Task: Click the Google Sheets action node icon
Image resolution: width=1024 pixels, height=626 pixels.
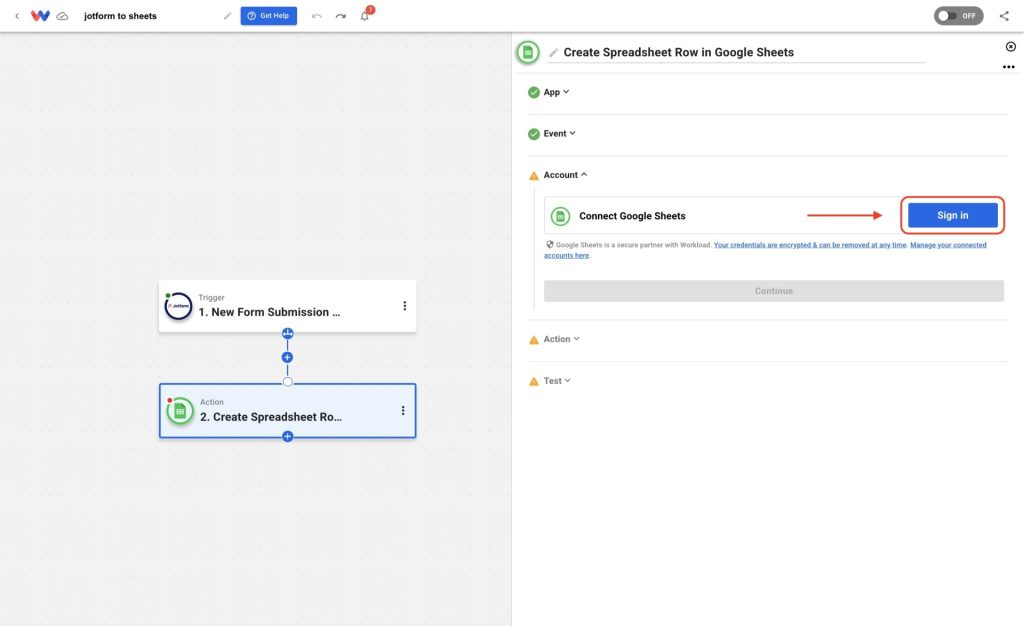Action: pyautogui.click(x=180, y=411)
